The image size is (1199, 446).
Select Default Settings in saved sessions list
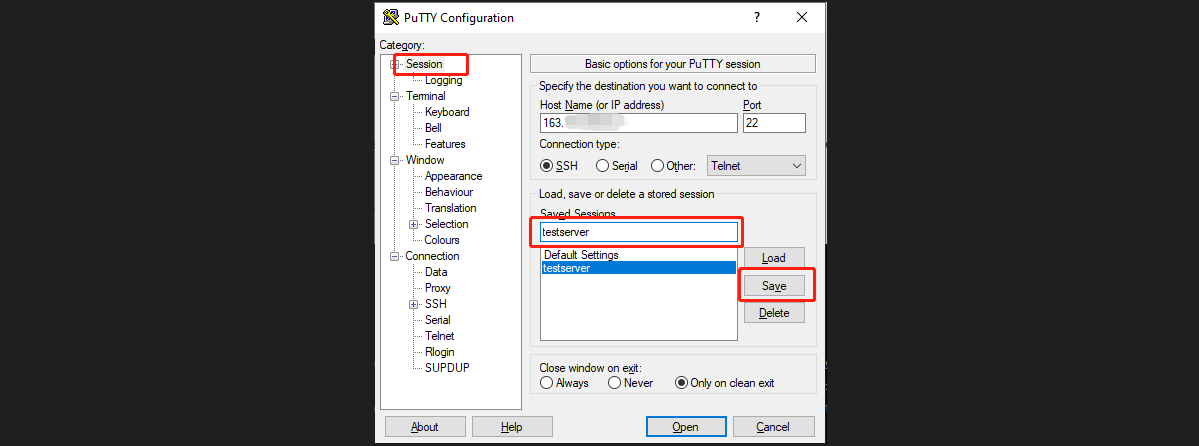(581, 255)
